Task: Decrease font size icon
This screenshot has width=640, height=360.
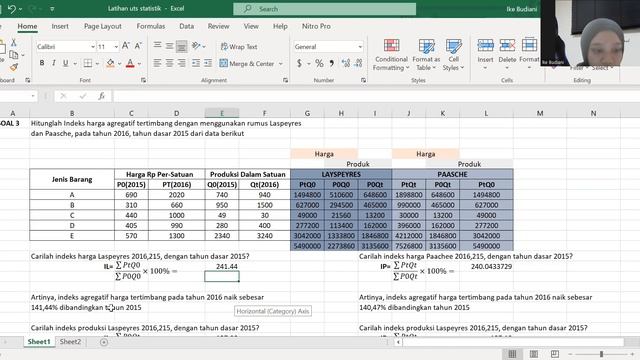Action: [138, 46]
